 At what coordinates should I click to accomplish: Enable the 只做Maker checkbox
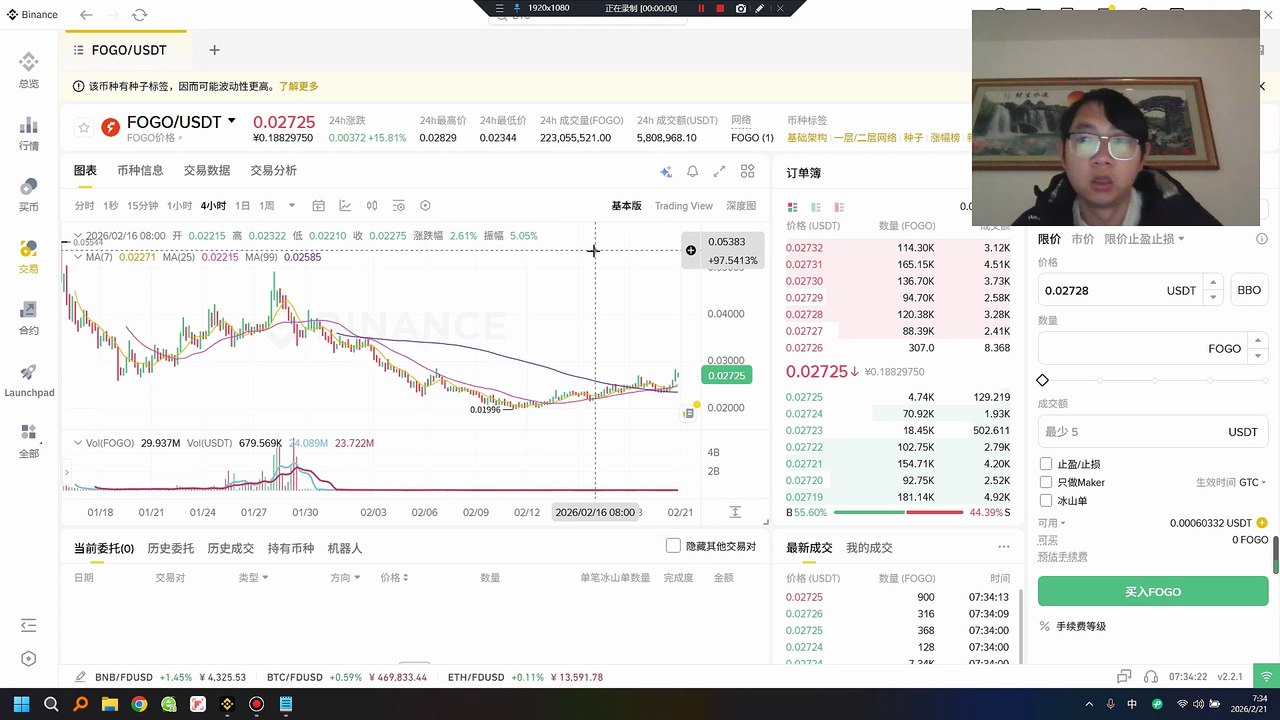tap(1046, 482)
